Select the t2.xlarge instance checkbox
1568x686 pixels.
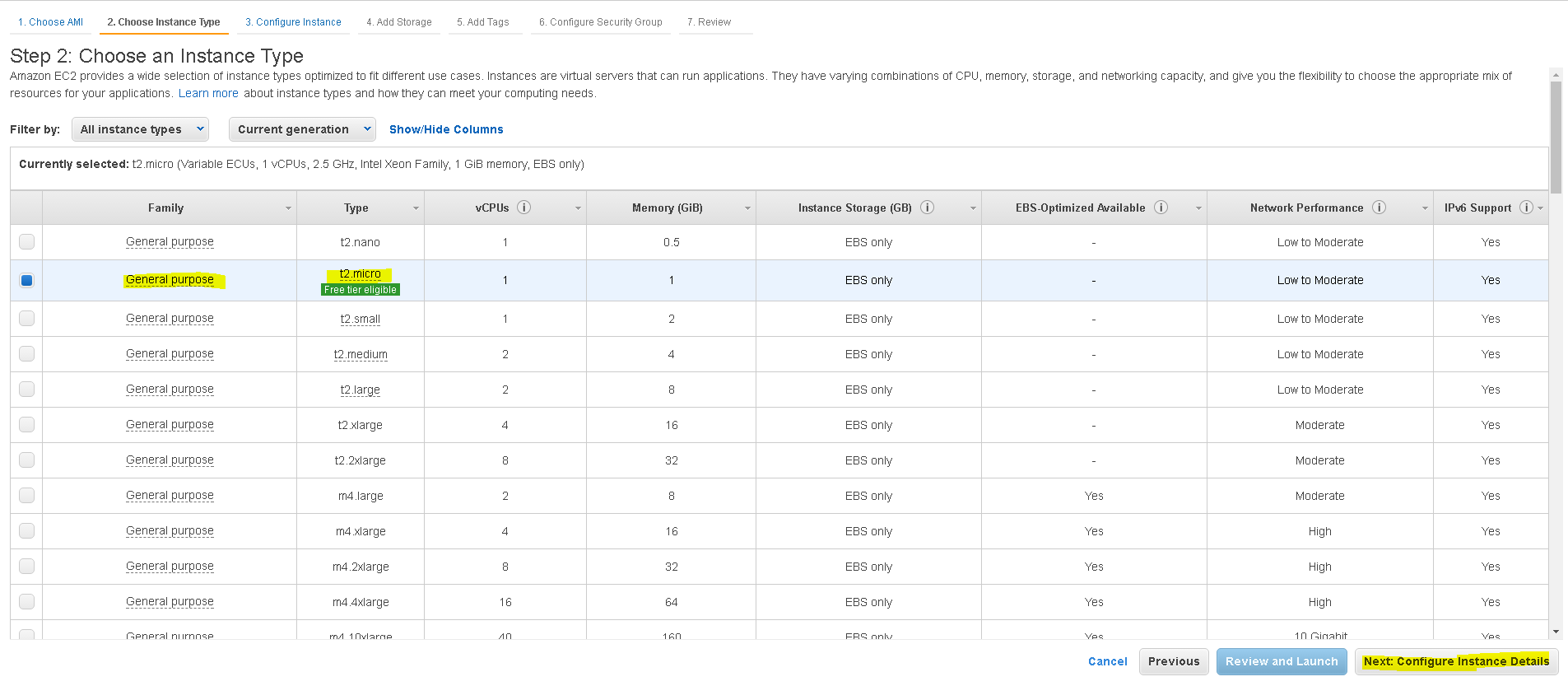(x=27, y=424)
